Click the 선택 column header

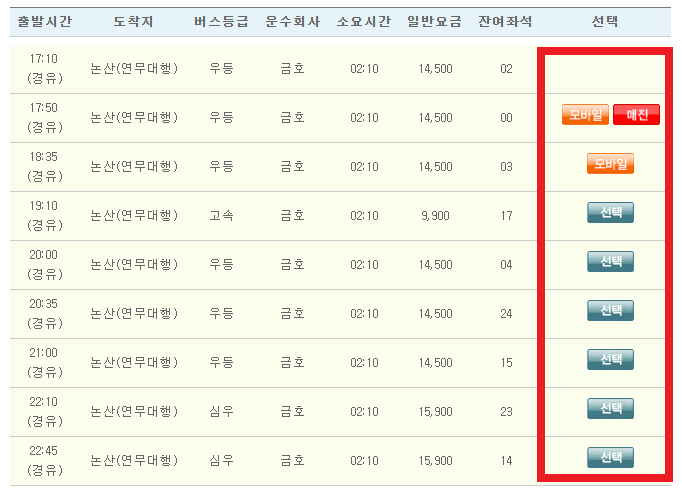click(x=605, y=21)
